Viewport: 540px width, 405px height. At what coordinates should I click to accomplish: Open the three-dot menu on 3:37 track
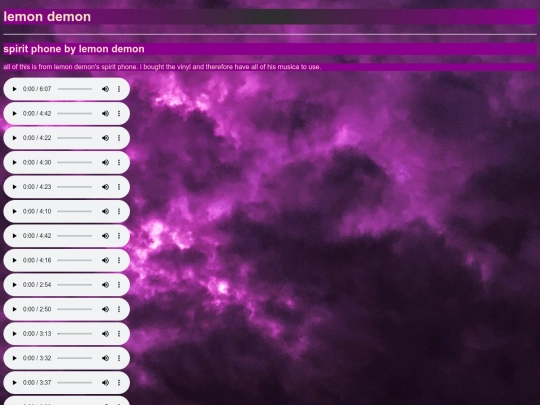click(119, 382)
